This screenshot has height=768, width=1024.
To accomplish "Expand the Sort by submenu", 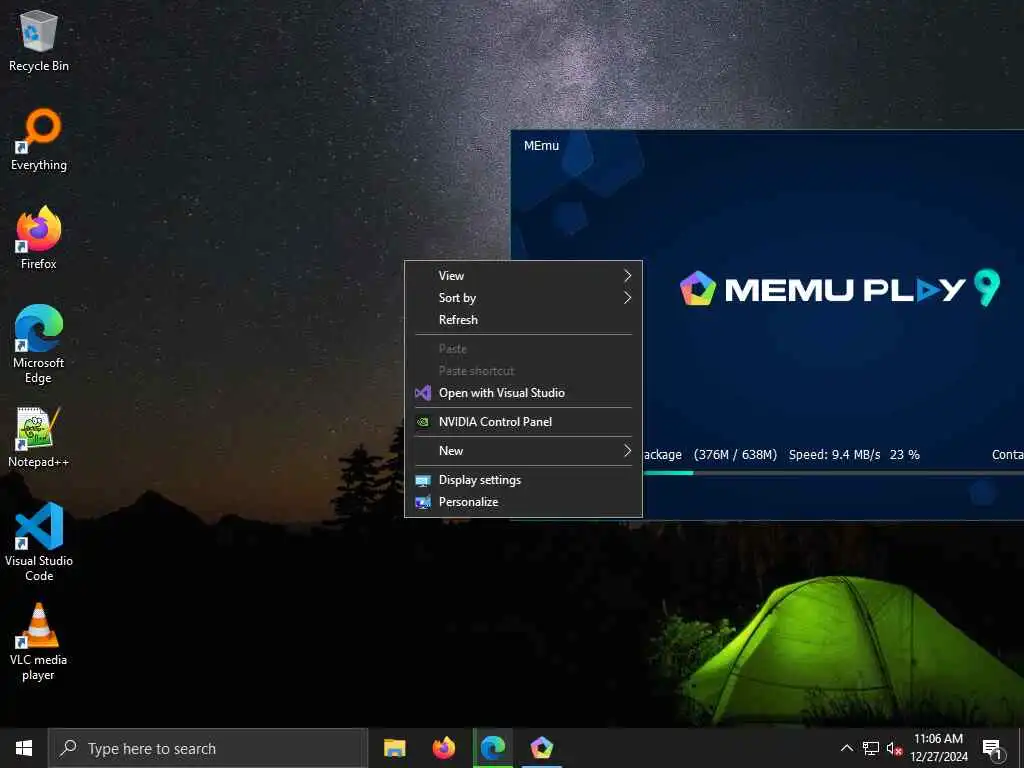I will pos(523,298).
